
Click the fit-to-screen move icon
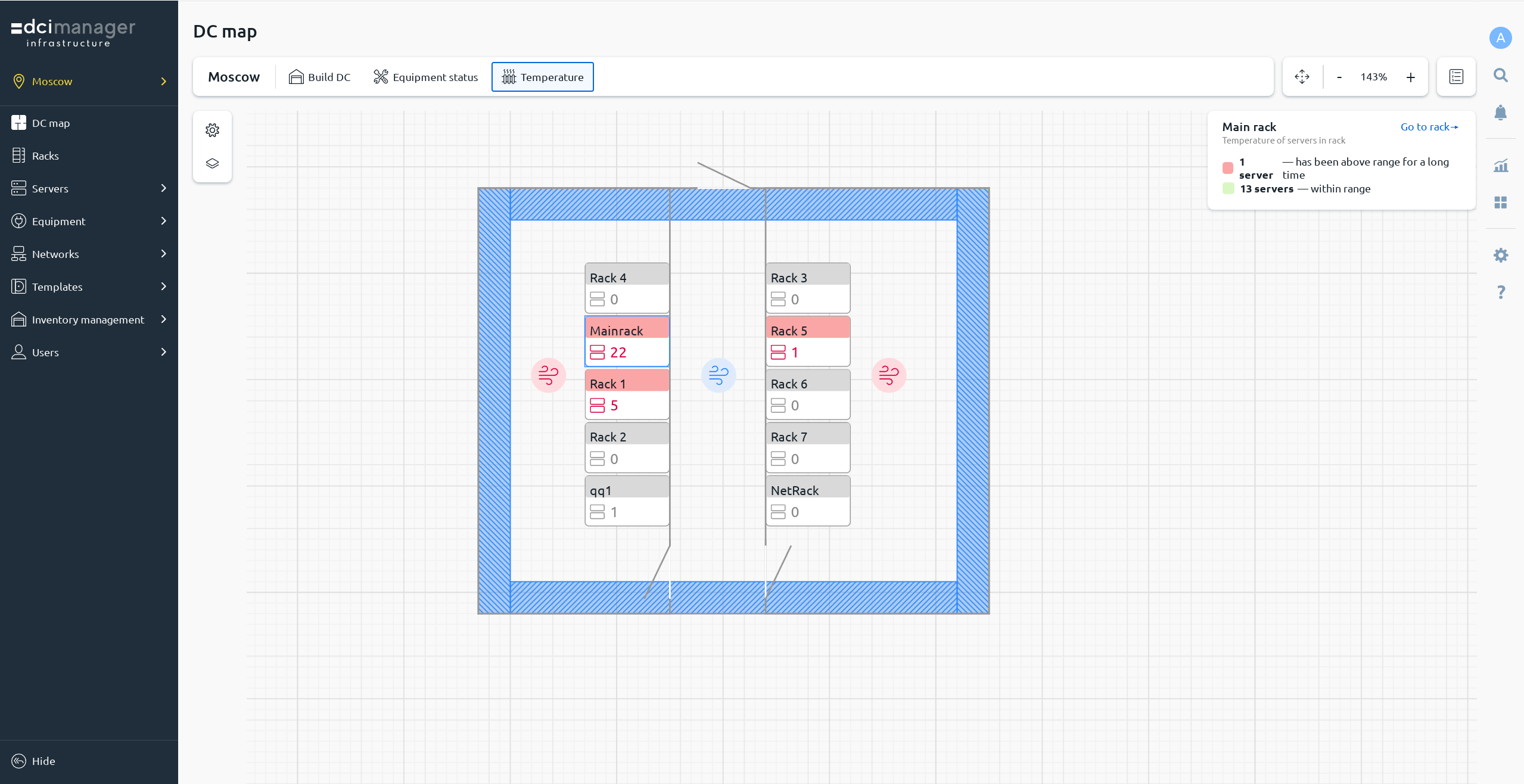coord(1302,77)
